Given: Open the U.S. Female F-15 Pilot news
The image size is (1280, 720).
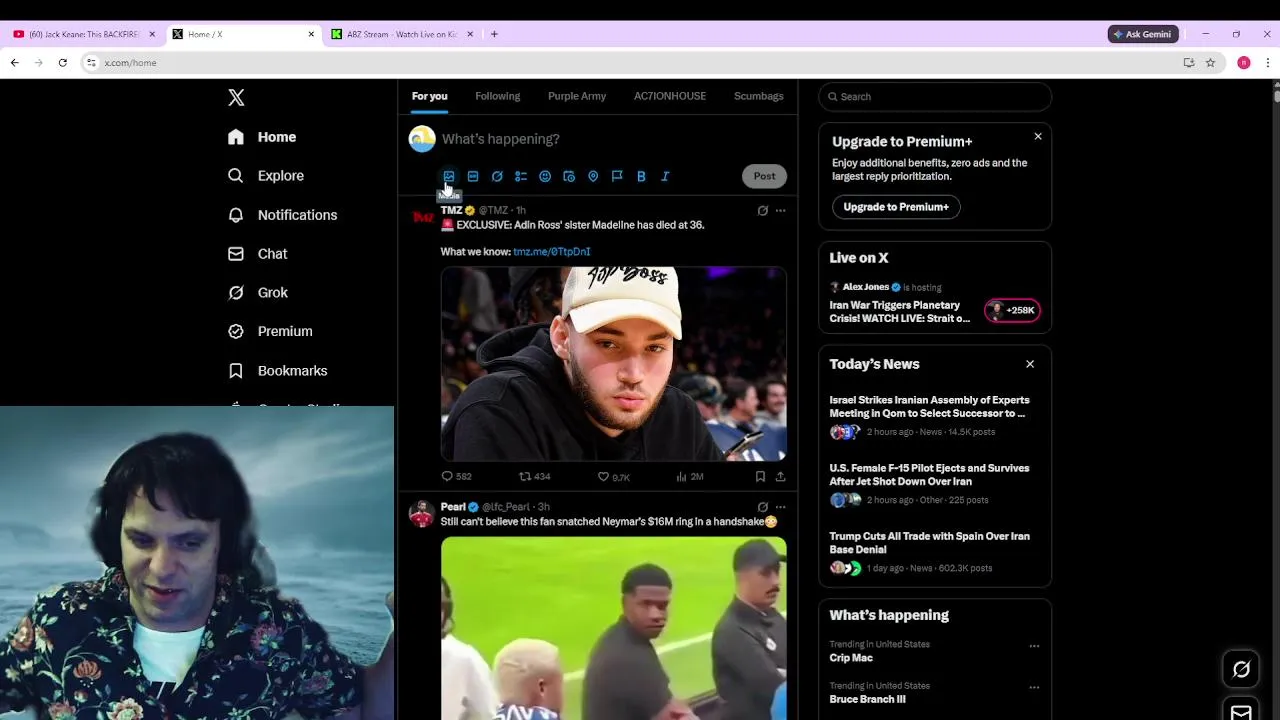Looking at the screenshot, I should point(935,484).
